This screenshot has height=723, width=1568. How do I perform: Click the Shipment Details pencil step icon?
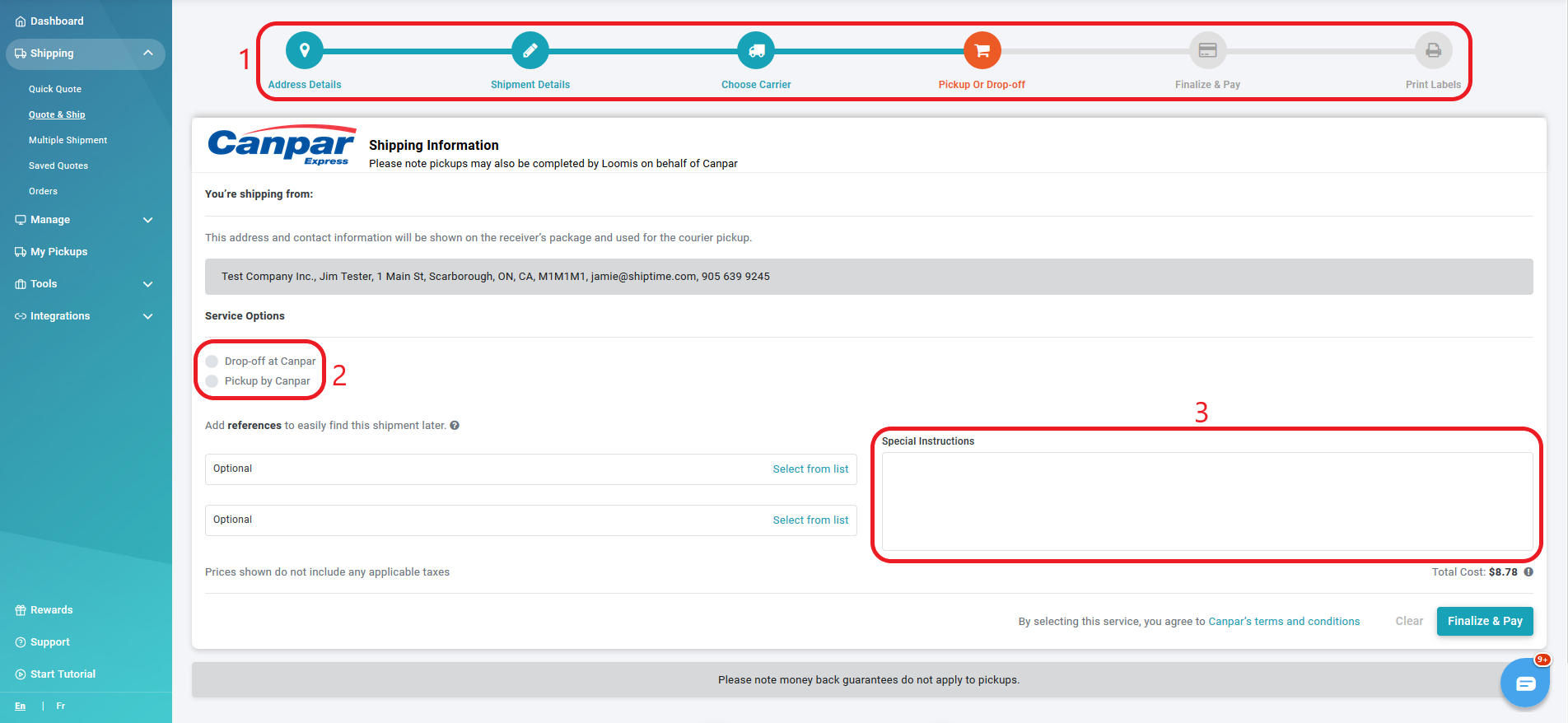(530, 51)
